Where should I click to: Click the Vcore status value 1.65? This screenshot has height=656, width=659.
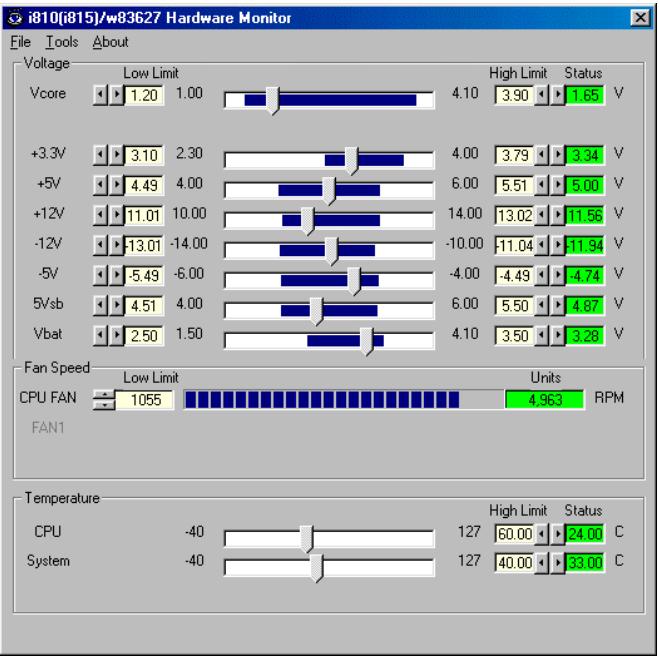585,95
